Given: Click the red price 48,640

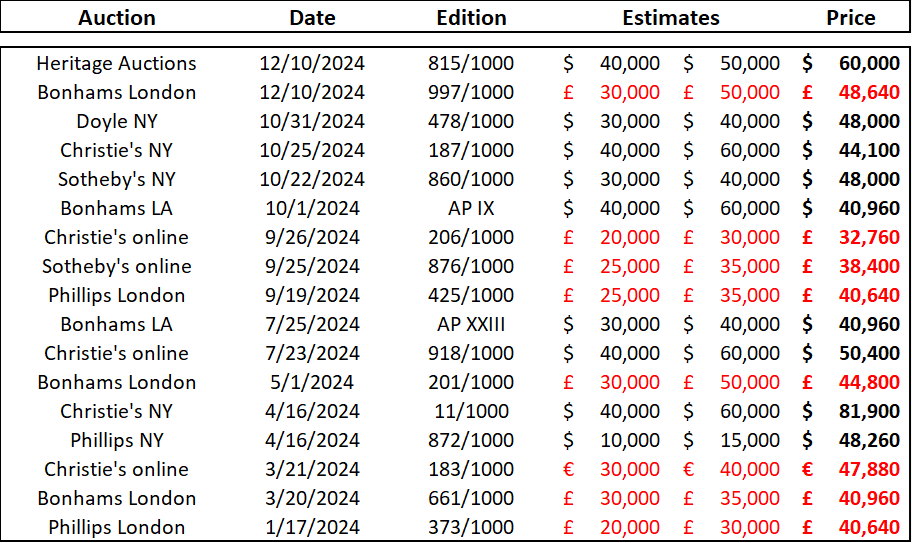Looking at the screenshot, I should click(869, 93).
